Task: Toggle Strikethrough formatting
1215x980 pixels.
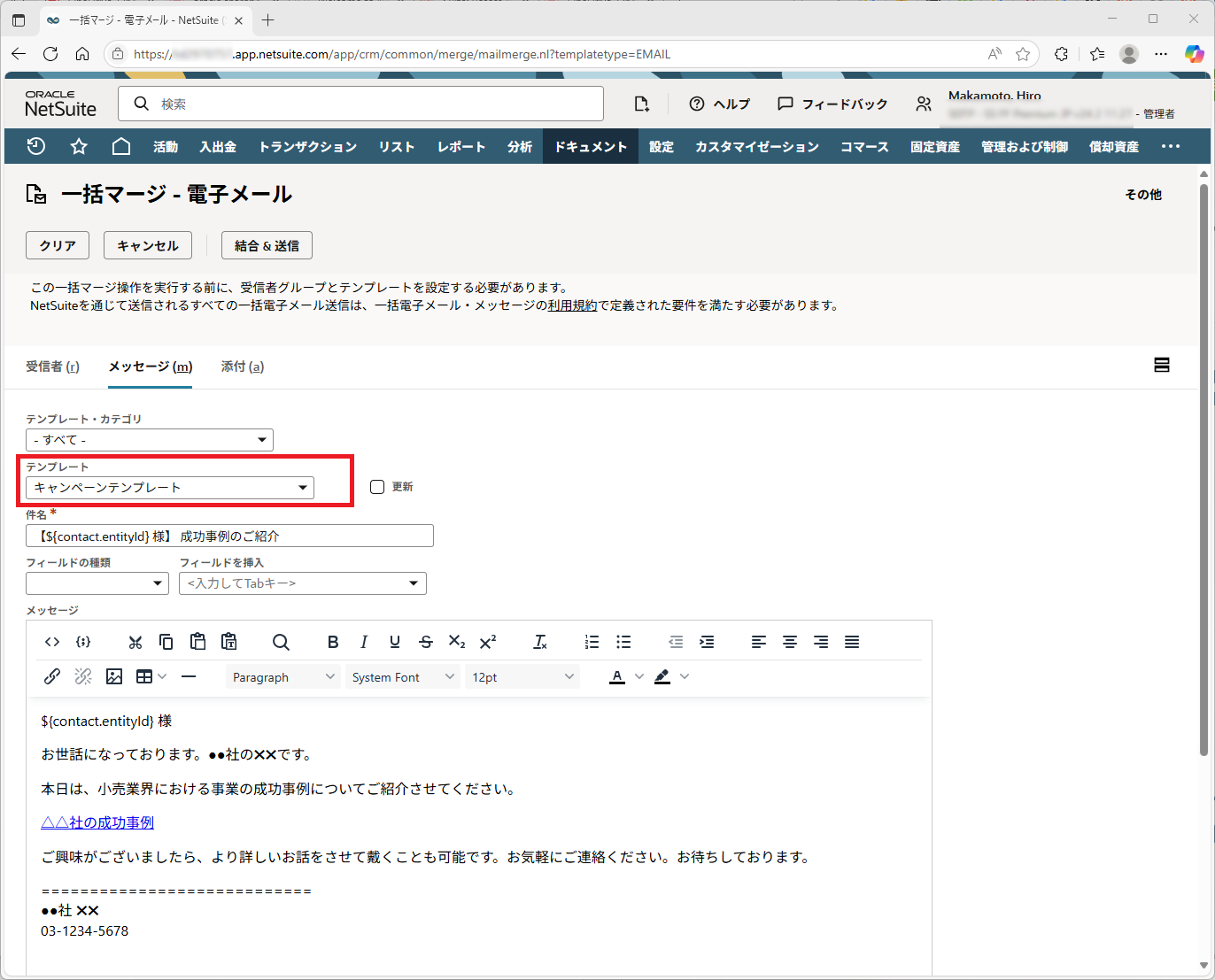Action: tap(426, 642)
